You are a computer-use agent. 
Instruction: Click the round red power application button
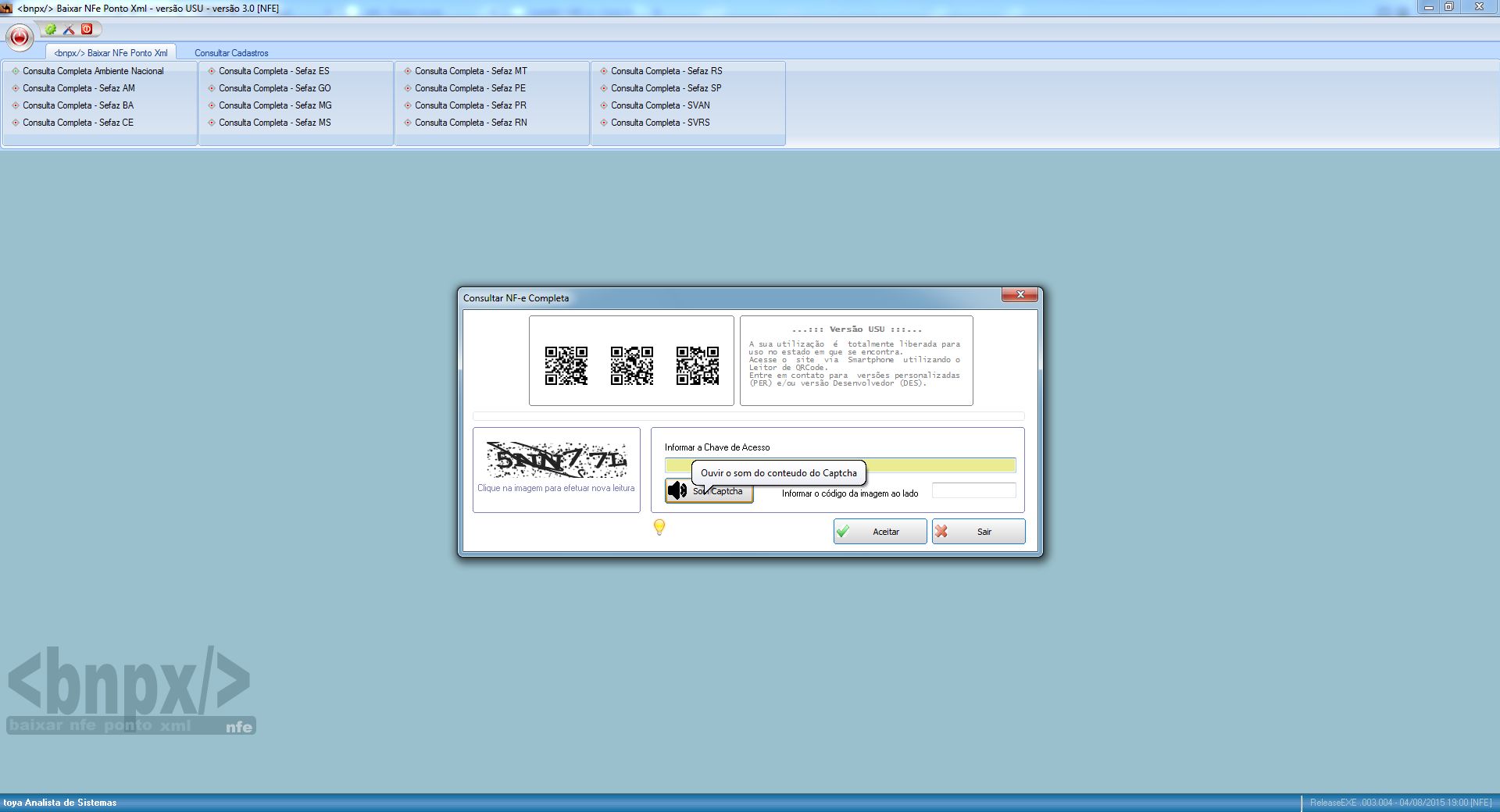[20, 37]
